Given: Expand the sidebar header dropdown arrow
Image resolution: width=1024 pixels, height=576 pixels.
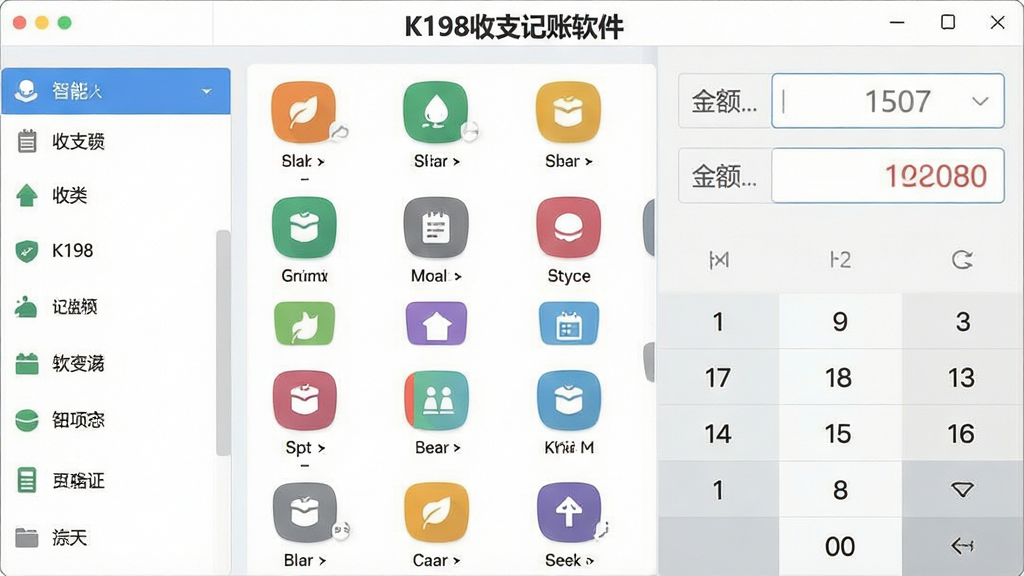Looking at the screenshot, I should click(x=206, y=91).
